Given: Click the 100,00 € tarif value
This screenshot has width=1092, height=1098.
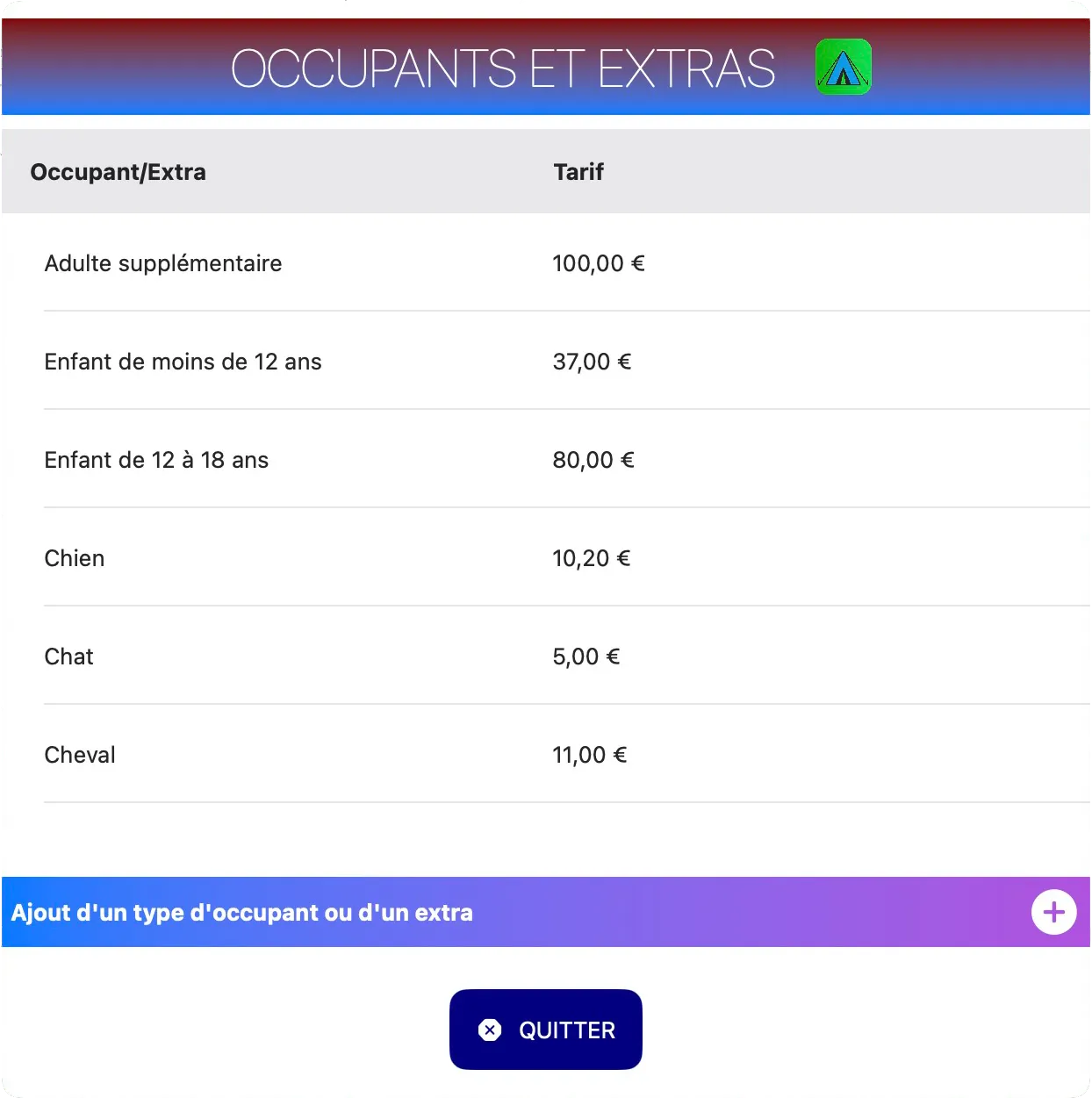Looking at the screenshot, I should click(x=598, y=263).
